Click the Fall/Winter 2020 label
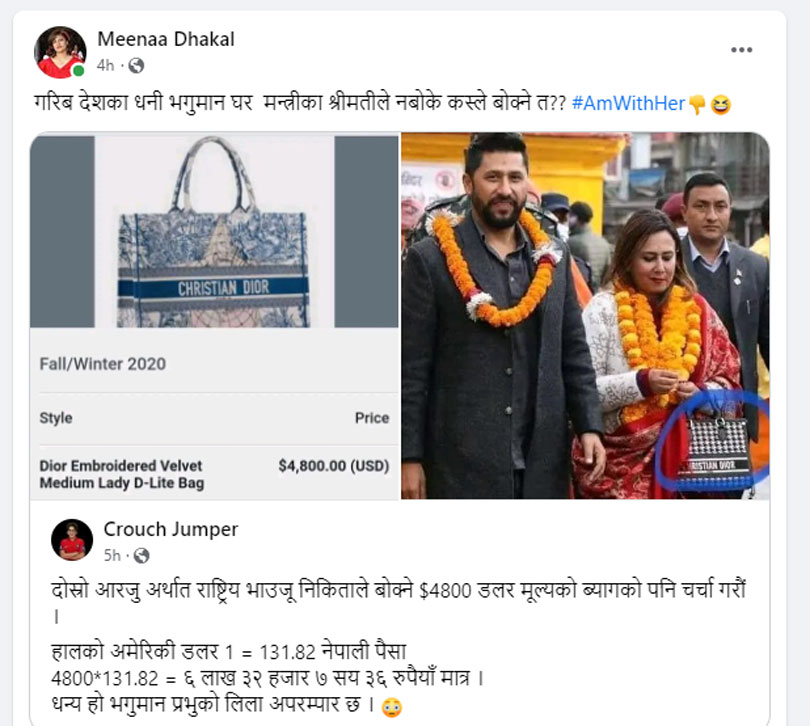 [103, 364]
